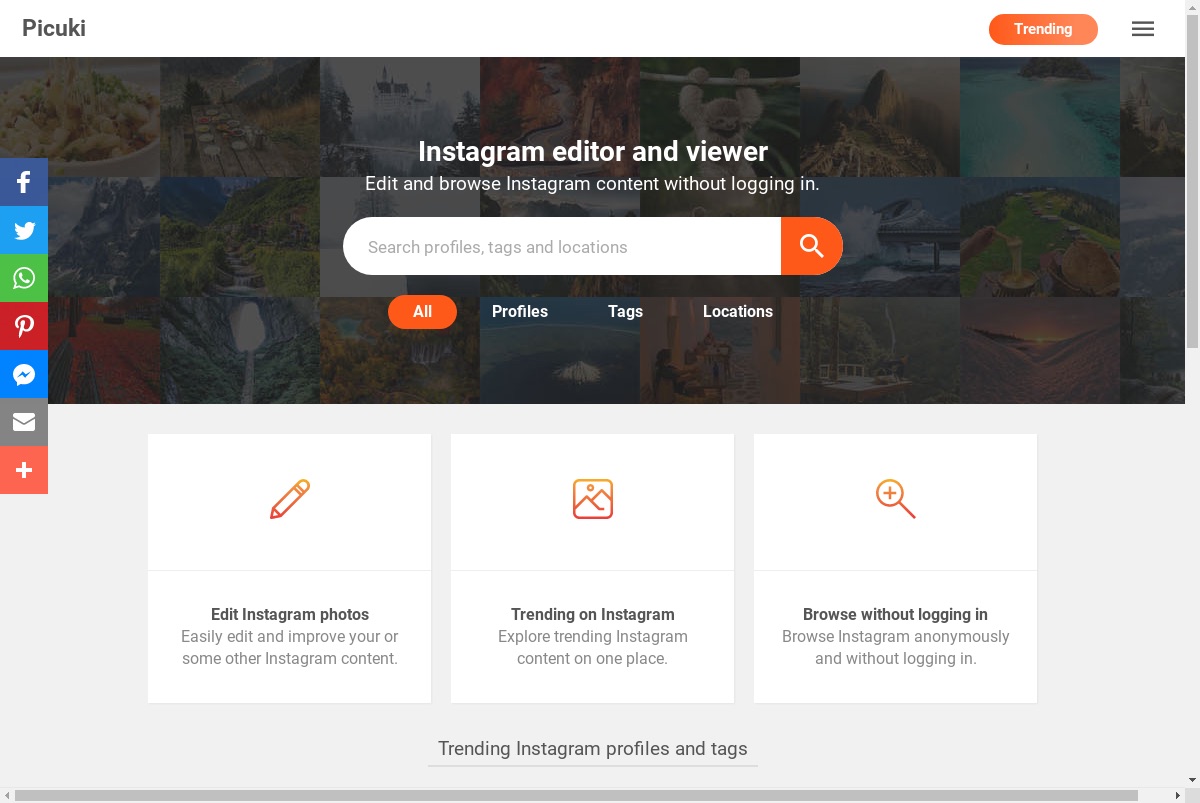Open the hamburger menu
This screenshot has height=803, width=1200.
point(1143,29)
